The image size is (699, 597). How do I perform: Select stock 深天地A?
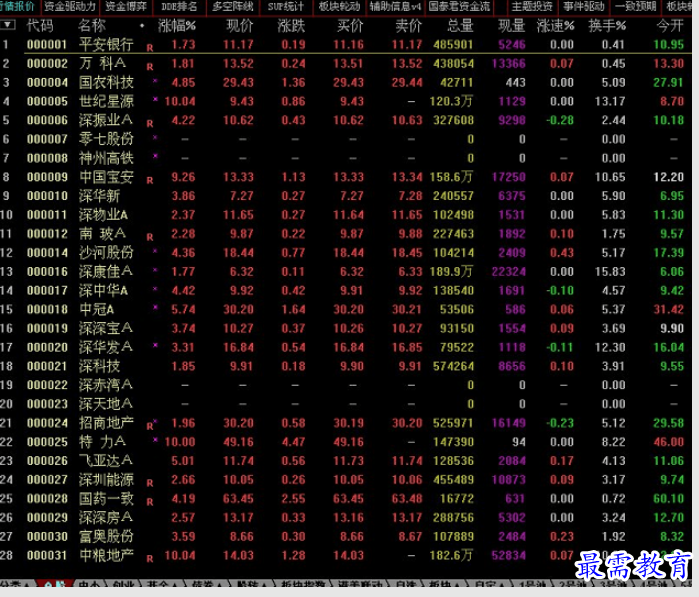[106, 404]
